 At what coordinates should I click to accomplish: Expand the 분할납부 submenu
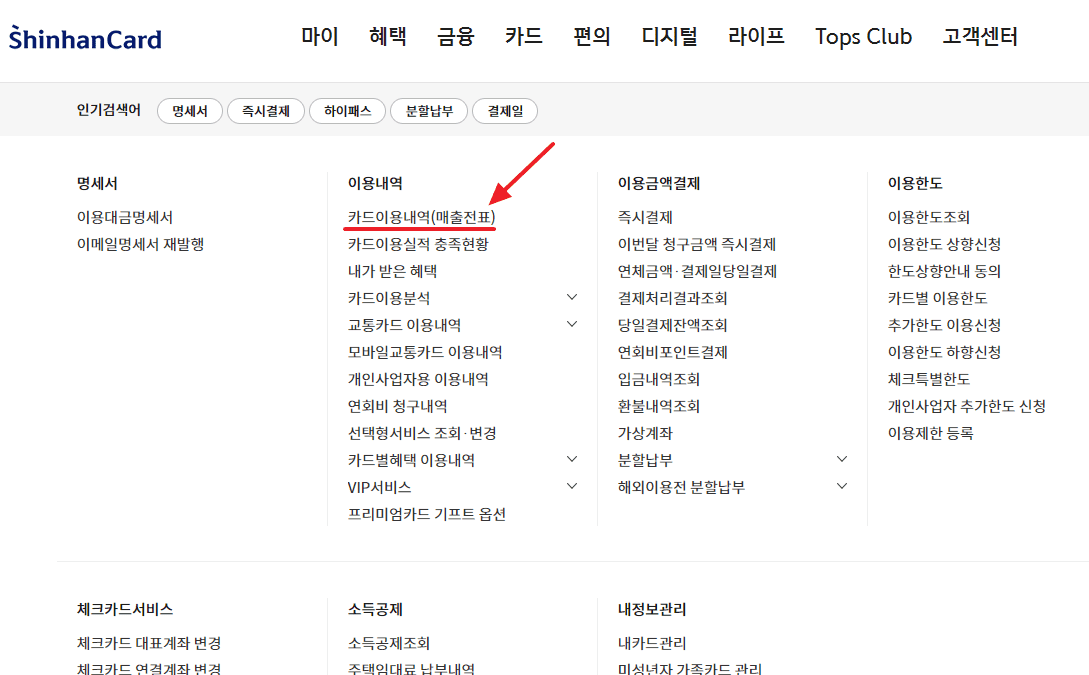click(841, 458)
